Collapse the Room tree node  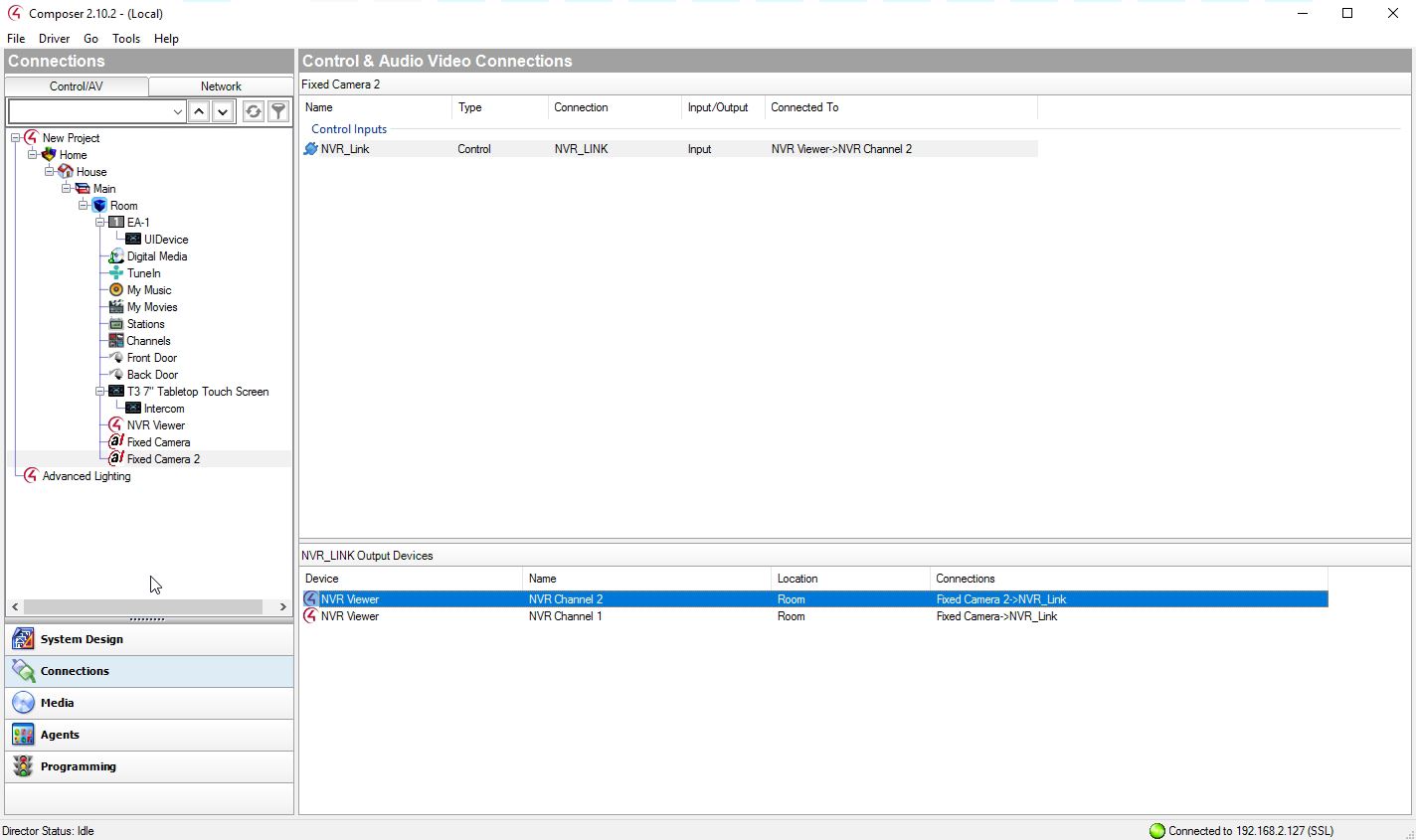[x=83, y=206]
